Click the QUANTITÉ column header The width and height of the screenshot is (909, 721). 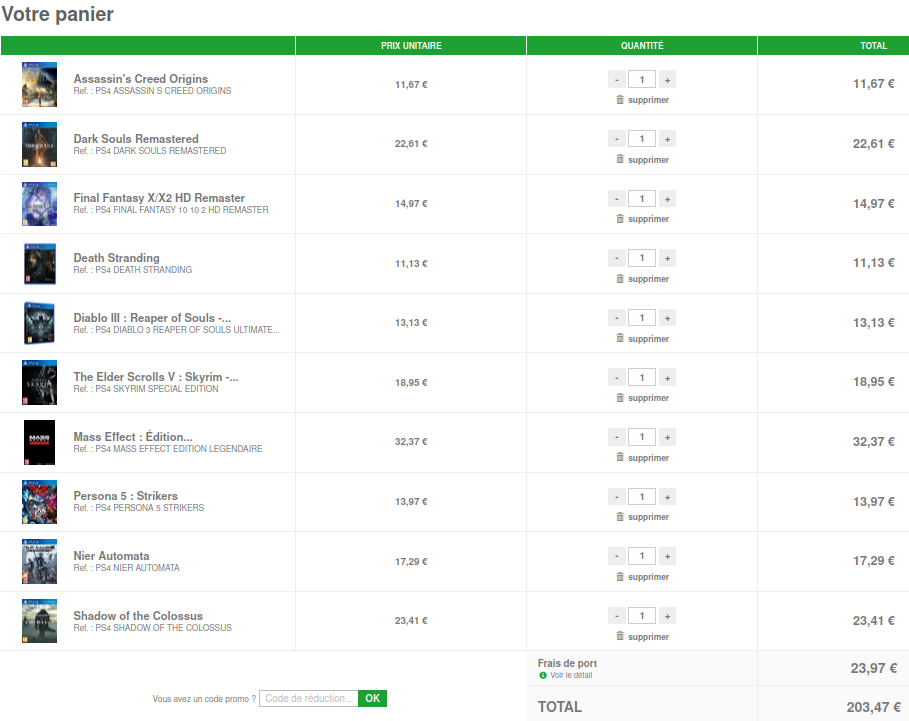point(642,46)
